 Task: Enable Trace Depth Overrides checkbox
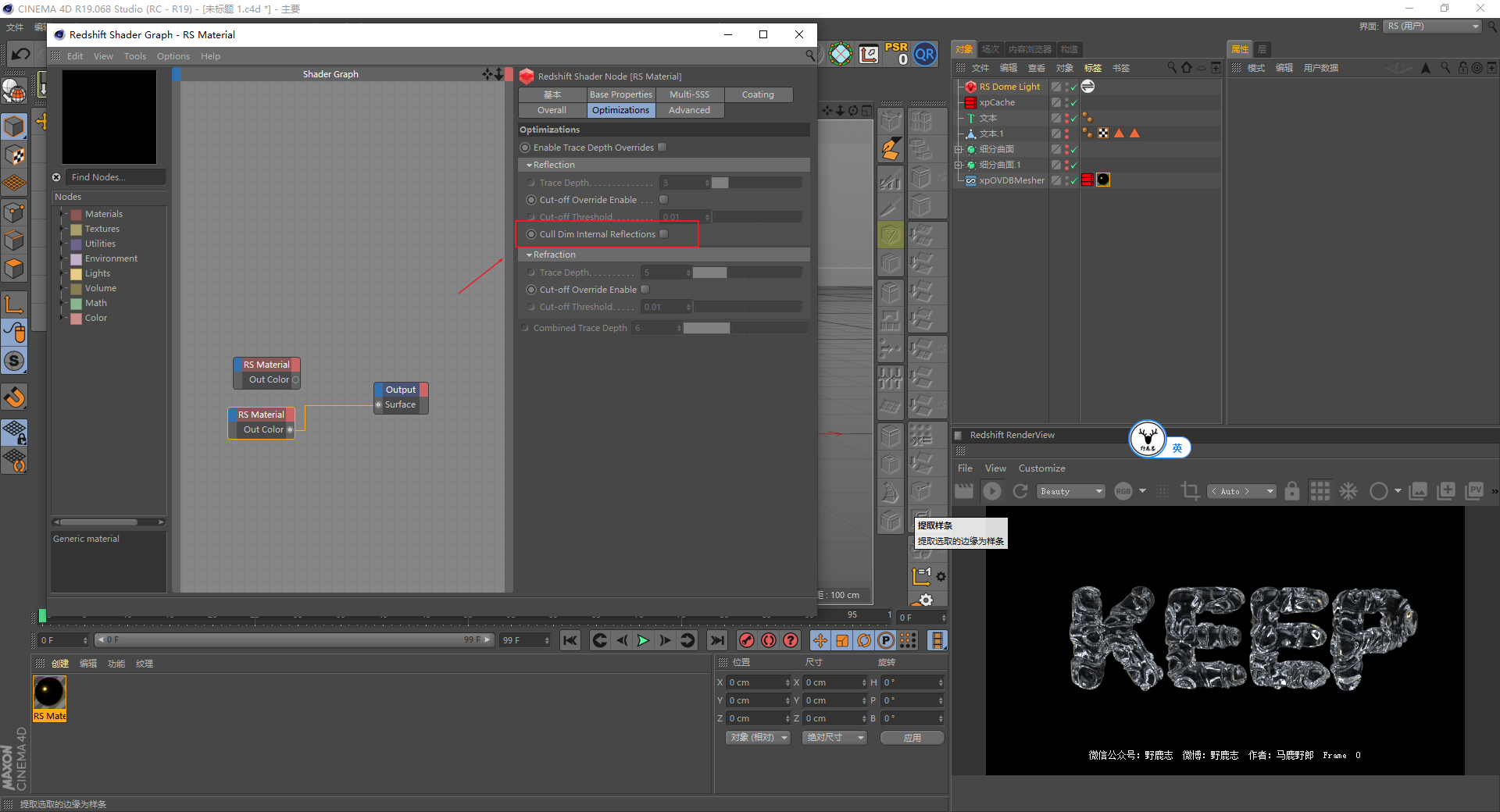[662, 148]
